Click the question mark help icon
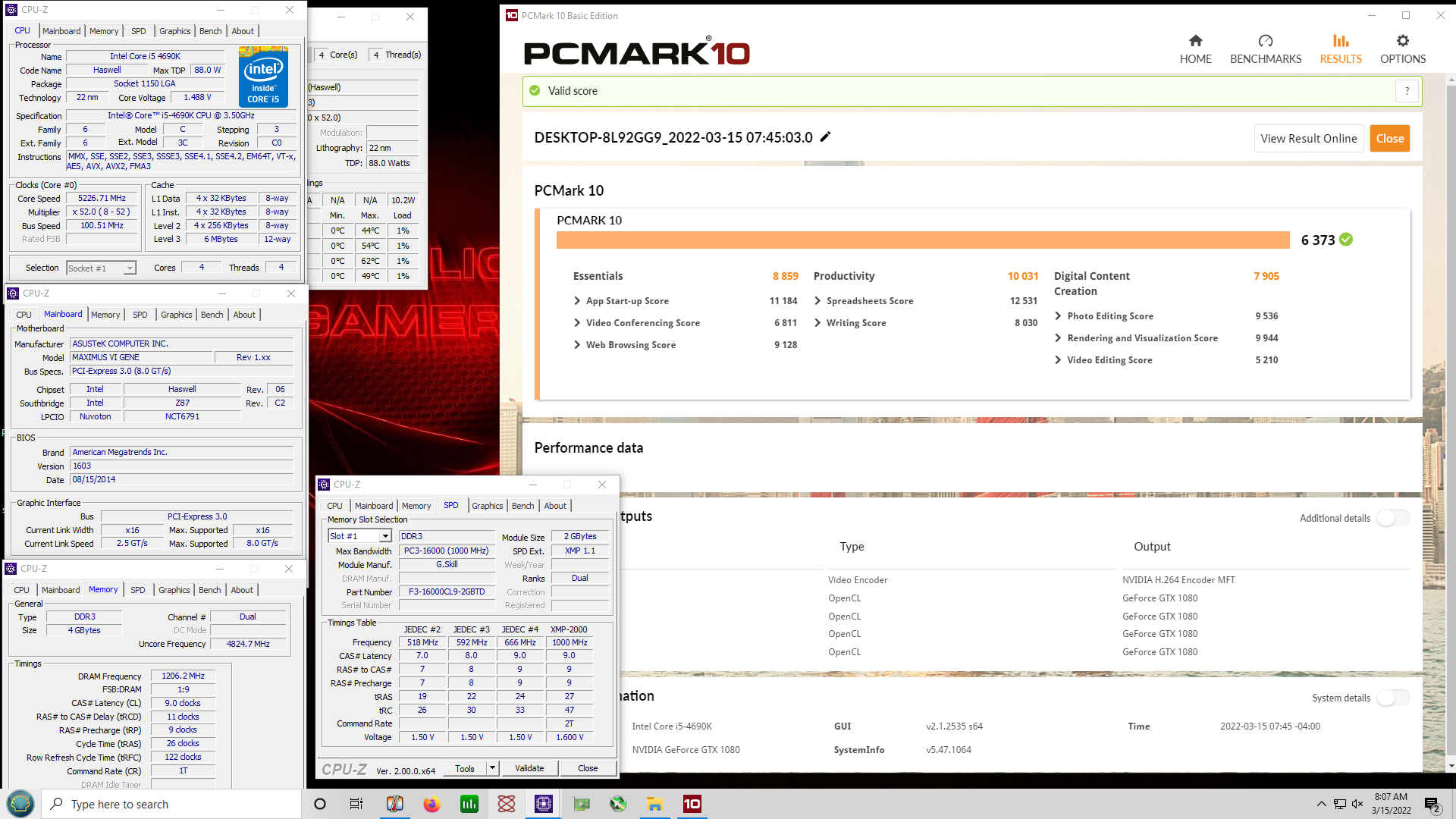The image size is (1456, 819). tap(1407, 91)
